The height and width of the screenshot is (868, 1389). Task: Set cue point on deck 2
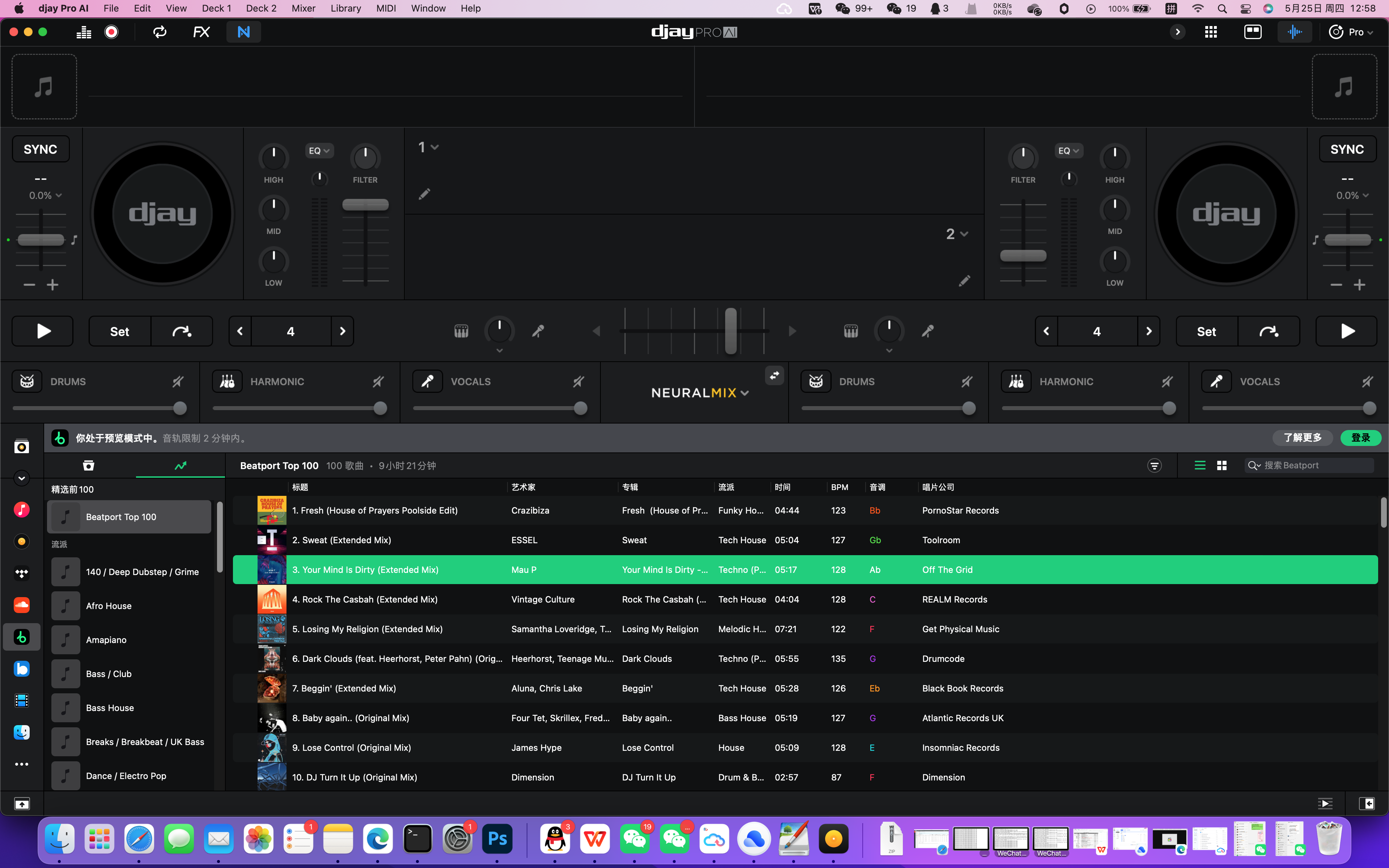click(1206, 331)
